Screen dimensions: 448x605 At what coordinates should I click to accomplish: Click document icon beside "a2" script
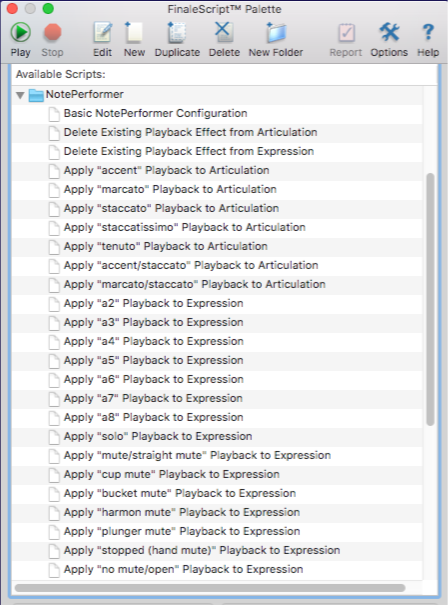pos(54,304)
